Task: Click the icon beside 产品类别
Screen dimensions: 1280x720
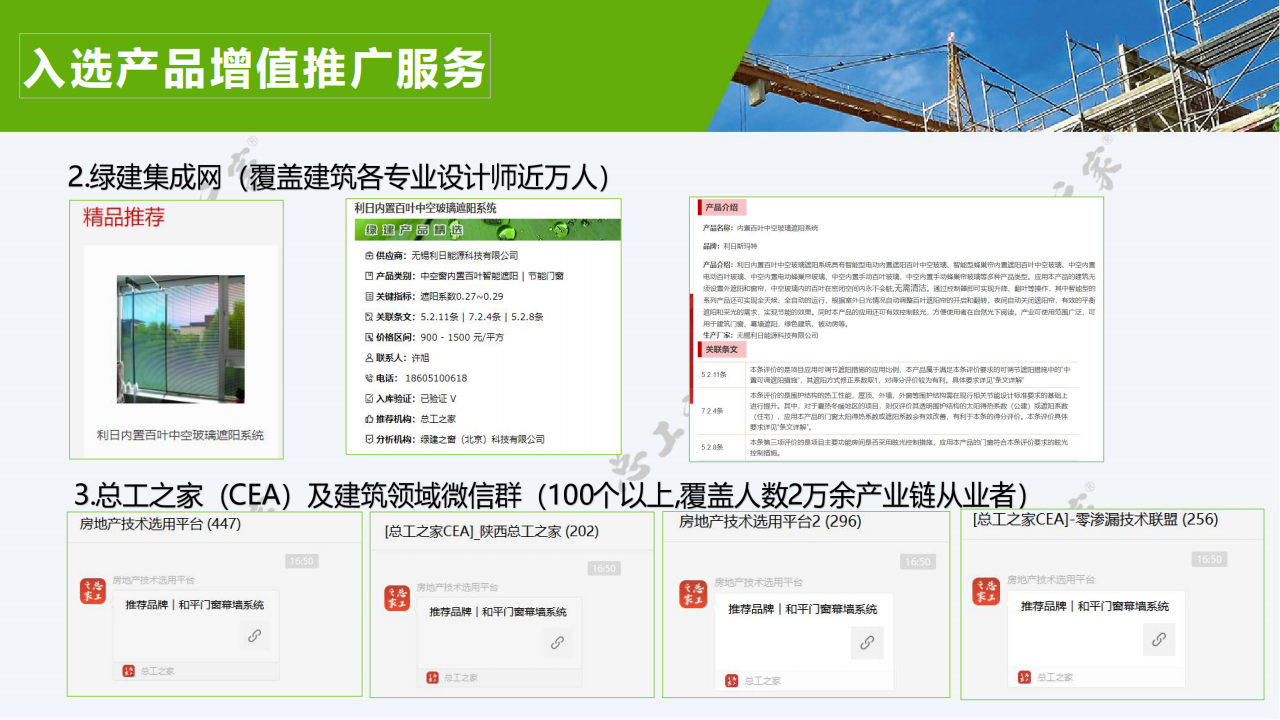Action: [368, 276]
